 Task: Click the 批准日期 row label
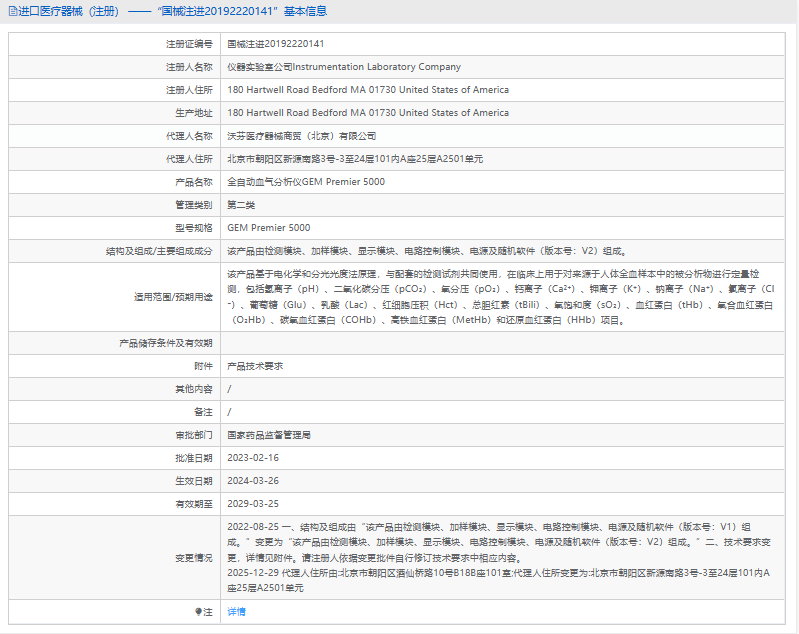pyautogui.click(x=194, y=458)
